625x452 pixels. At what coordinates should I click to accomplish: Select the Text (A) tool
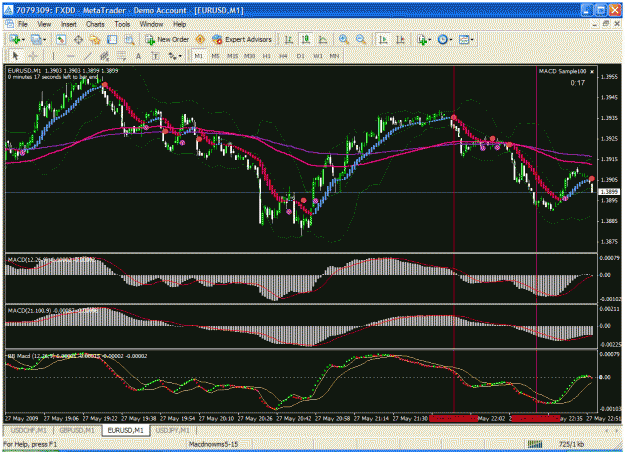point(138,56)
